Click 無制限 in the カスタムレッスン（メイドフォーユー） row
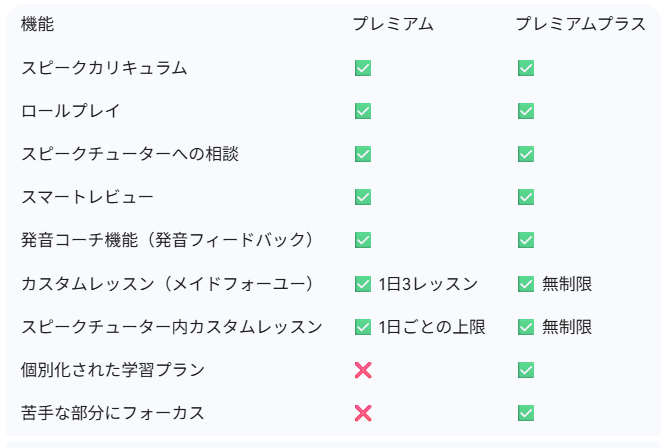 click(x=567, y=284)
